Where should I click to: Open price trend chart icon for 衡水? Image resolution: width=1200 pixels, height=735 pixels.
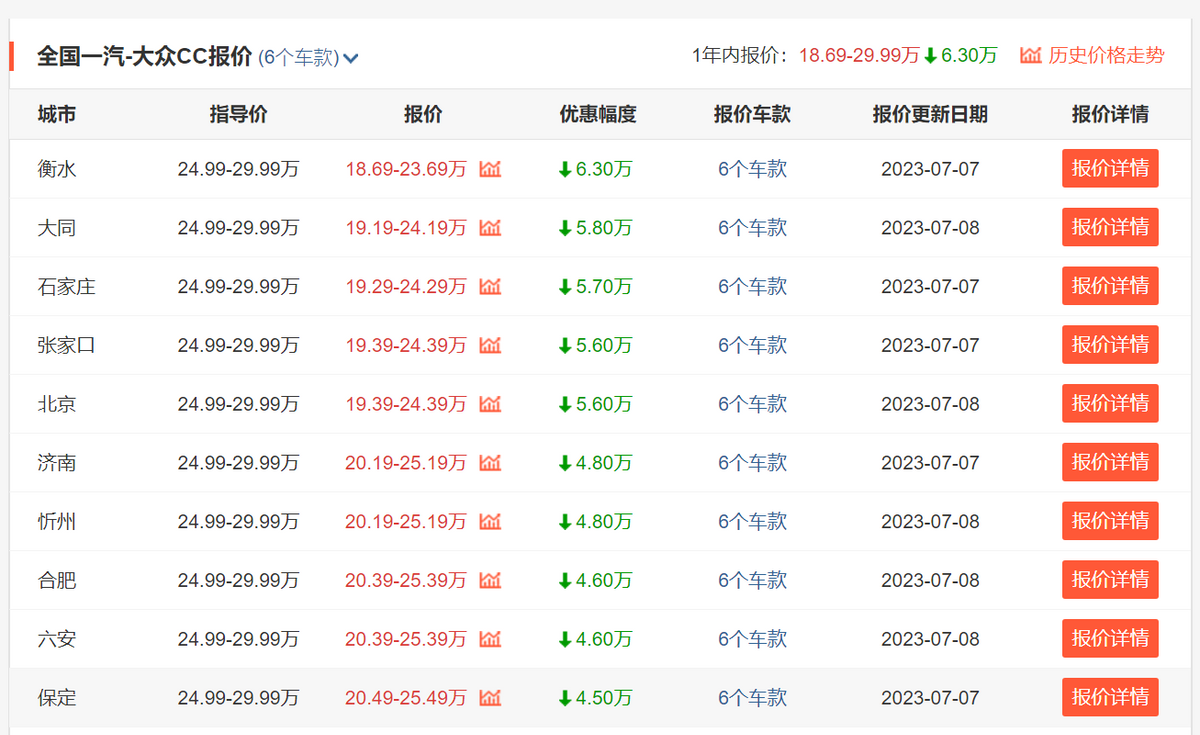point(490,169)
